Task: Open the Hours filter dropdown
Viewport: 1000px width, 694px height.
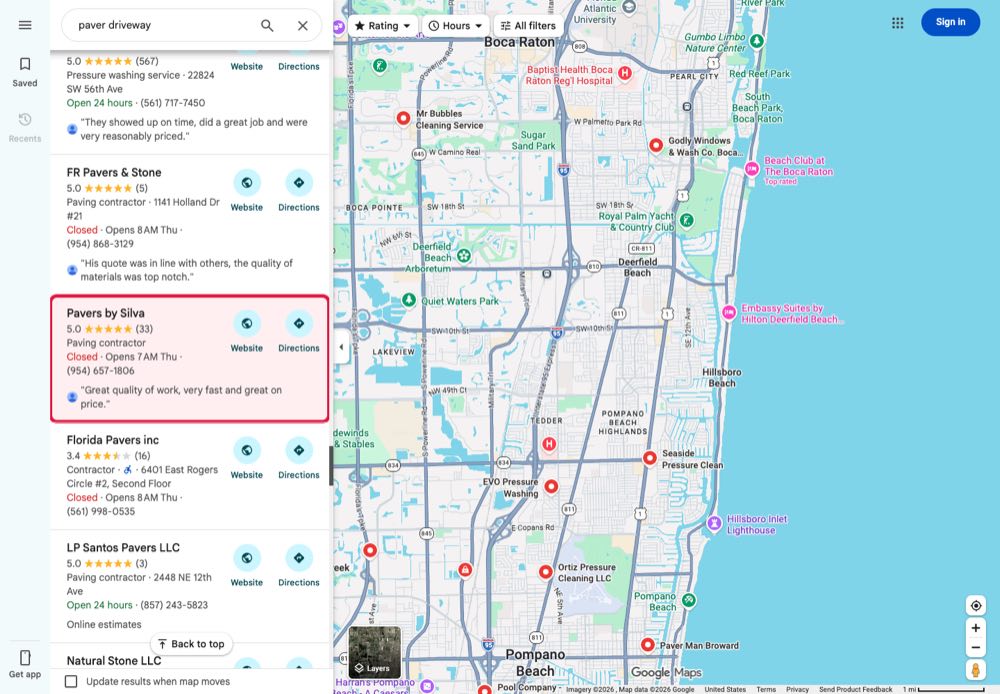Action: 455,26
